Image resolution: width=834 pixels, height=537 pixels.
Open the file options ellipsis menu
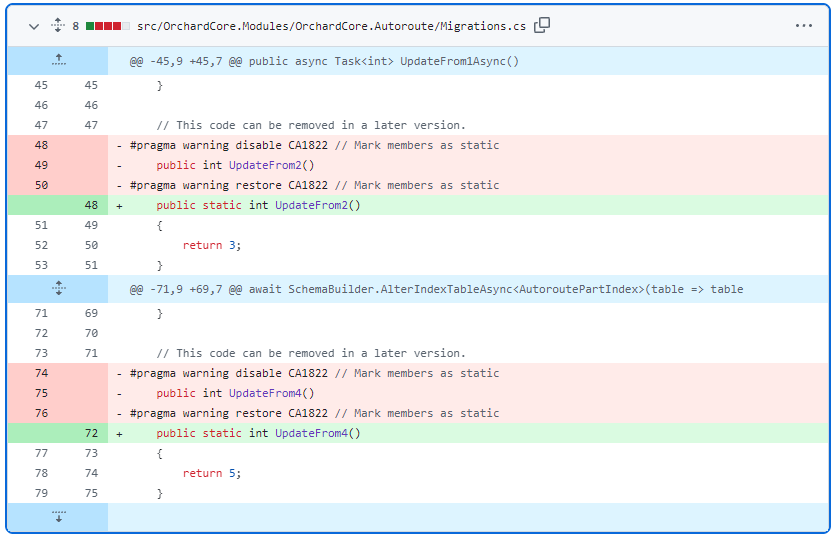(804, 26)
